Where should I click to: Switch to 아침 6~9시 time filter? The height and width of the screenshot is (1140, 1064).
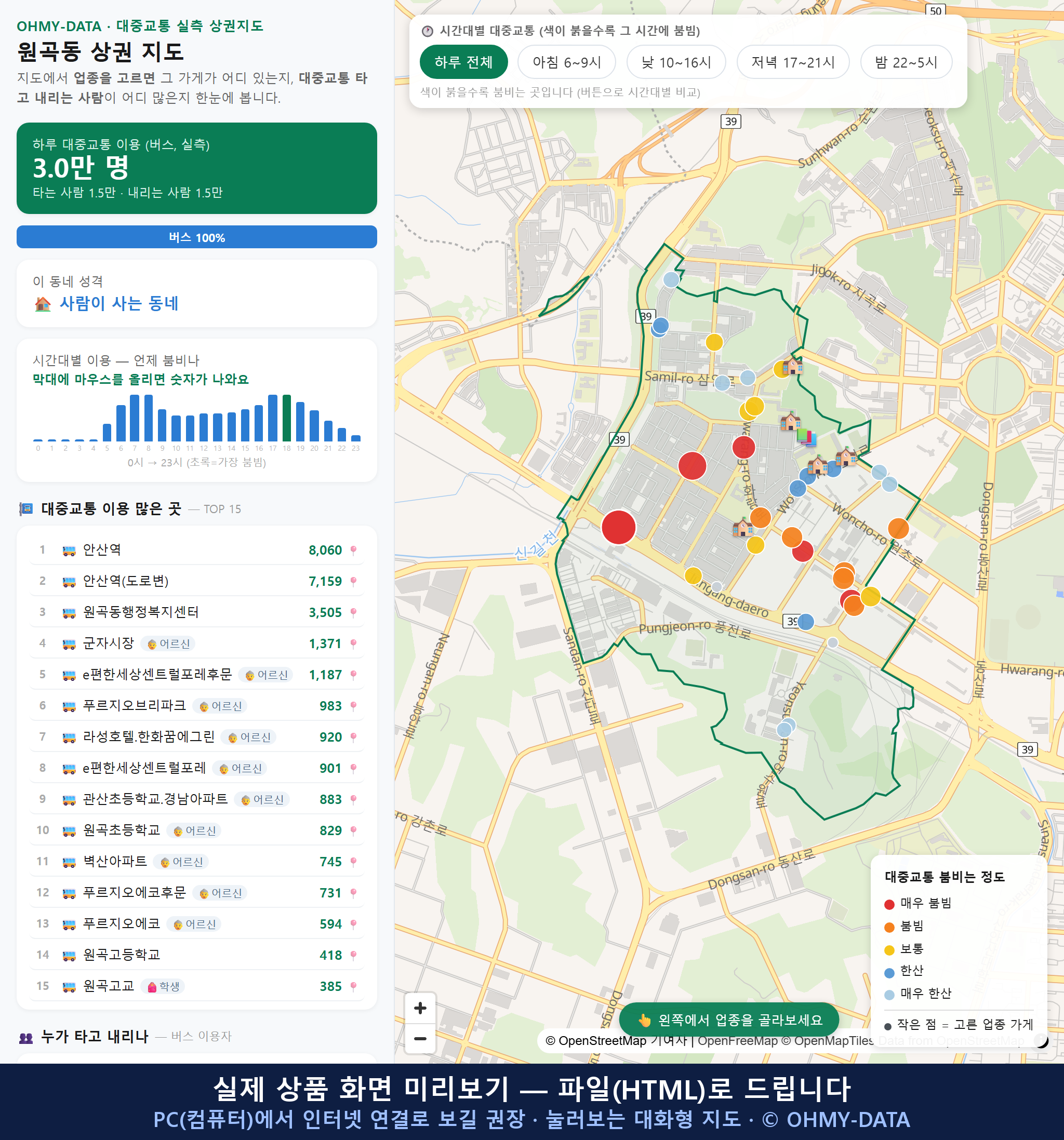point(566,62)
